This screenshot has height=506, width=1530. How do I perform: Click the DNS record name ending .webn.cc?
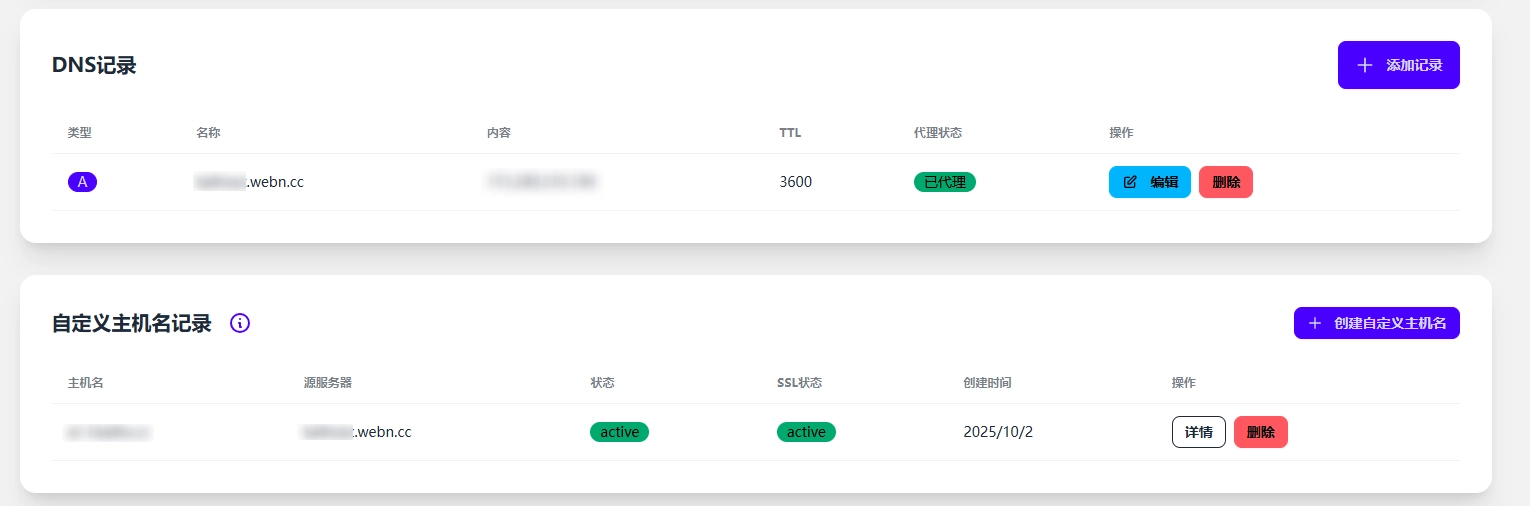[250, 182]
